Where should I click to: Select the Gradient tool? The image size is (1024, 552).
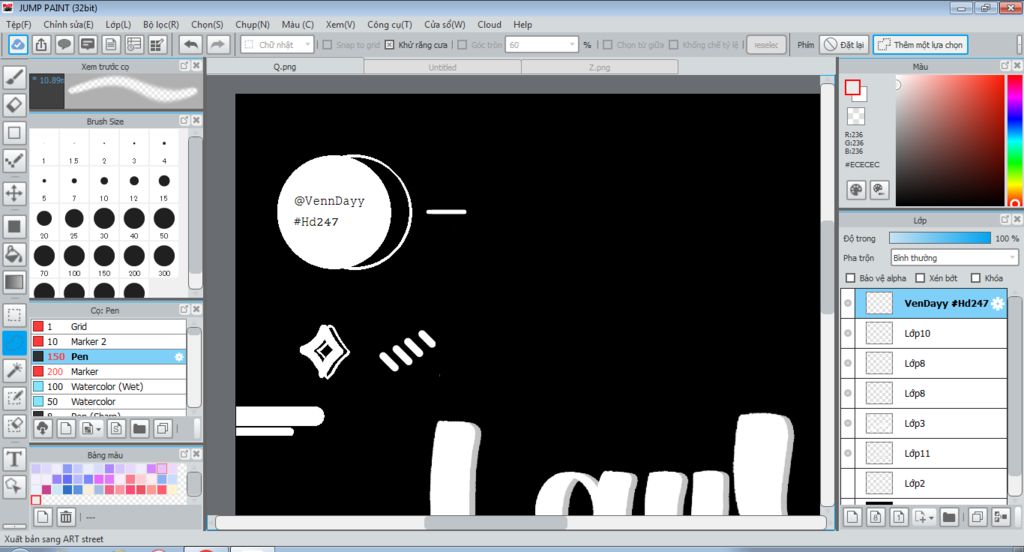pos(14,282)
